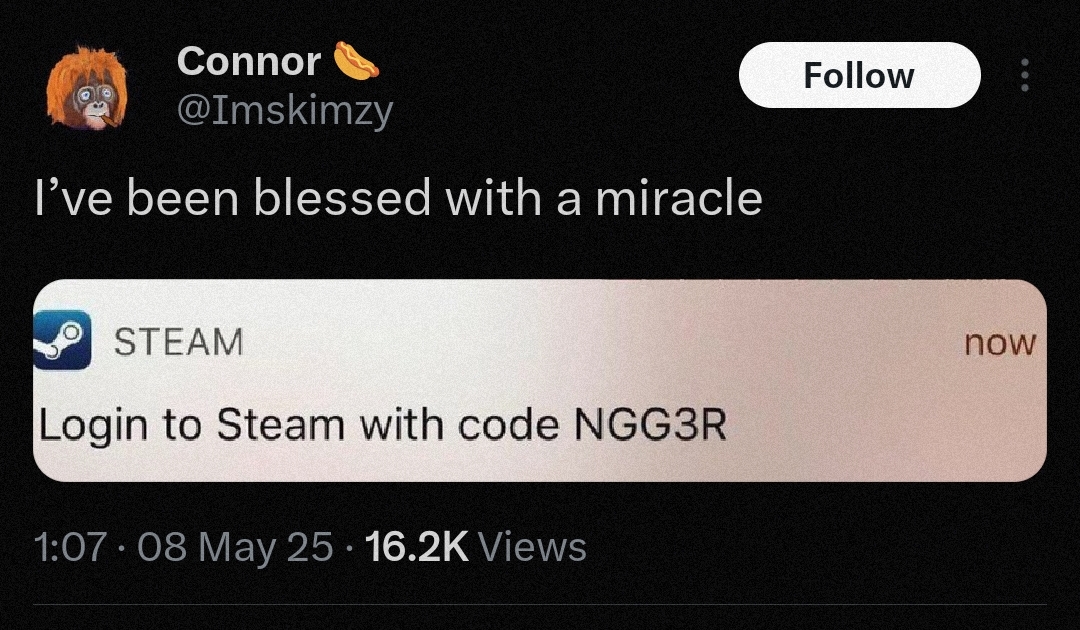The width and height of the screenshot is (1080, 630).
Task: Follow the @Imskimzy account
Action: pos(859,75)
